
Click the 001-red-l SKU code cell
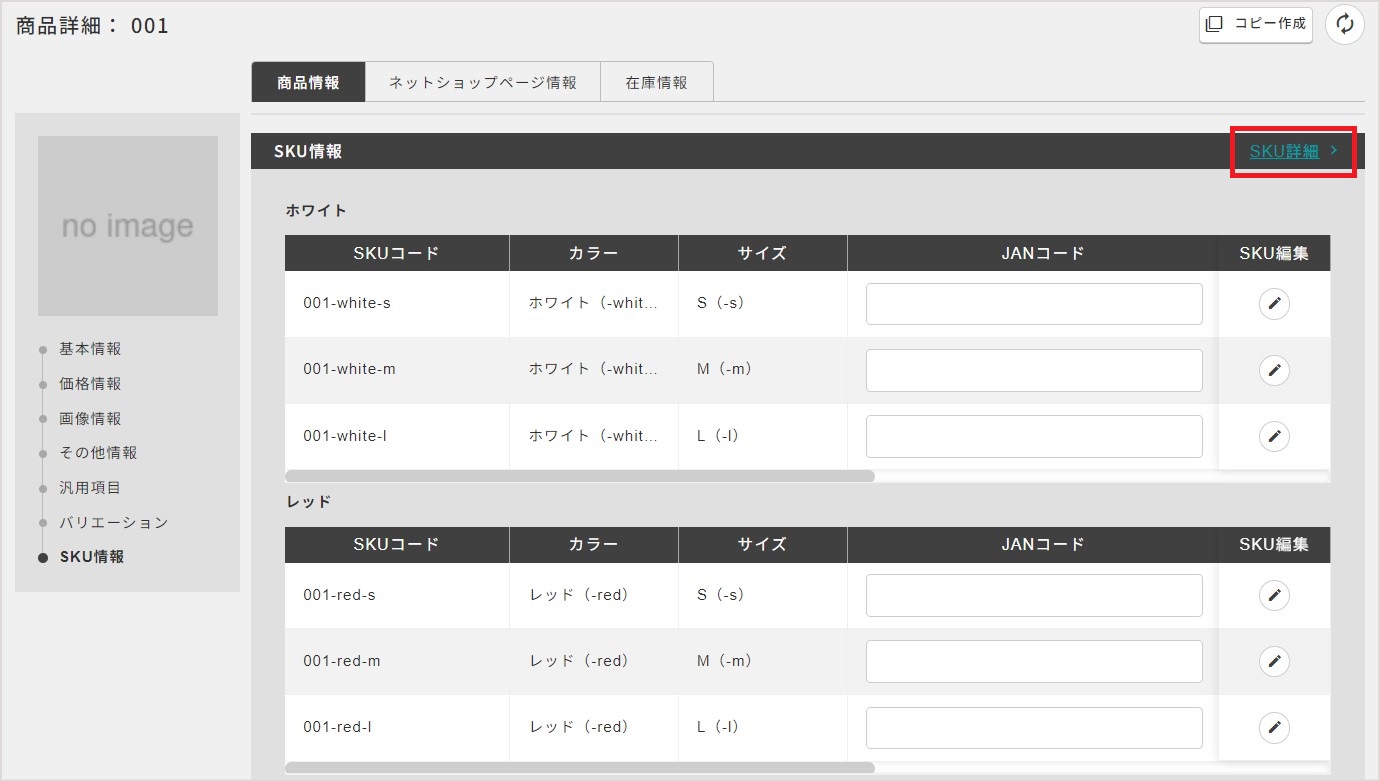point(397,727)
